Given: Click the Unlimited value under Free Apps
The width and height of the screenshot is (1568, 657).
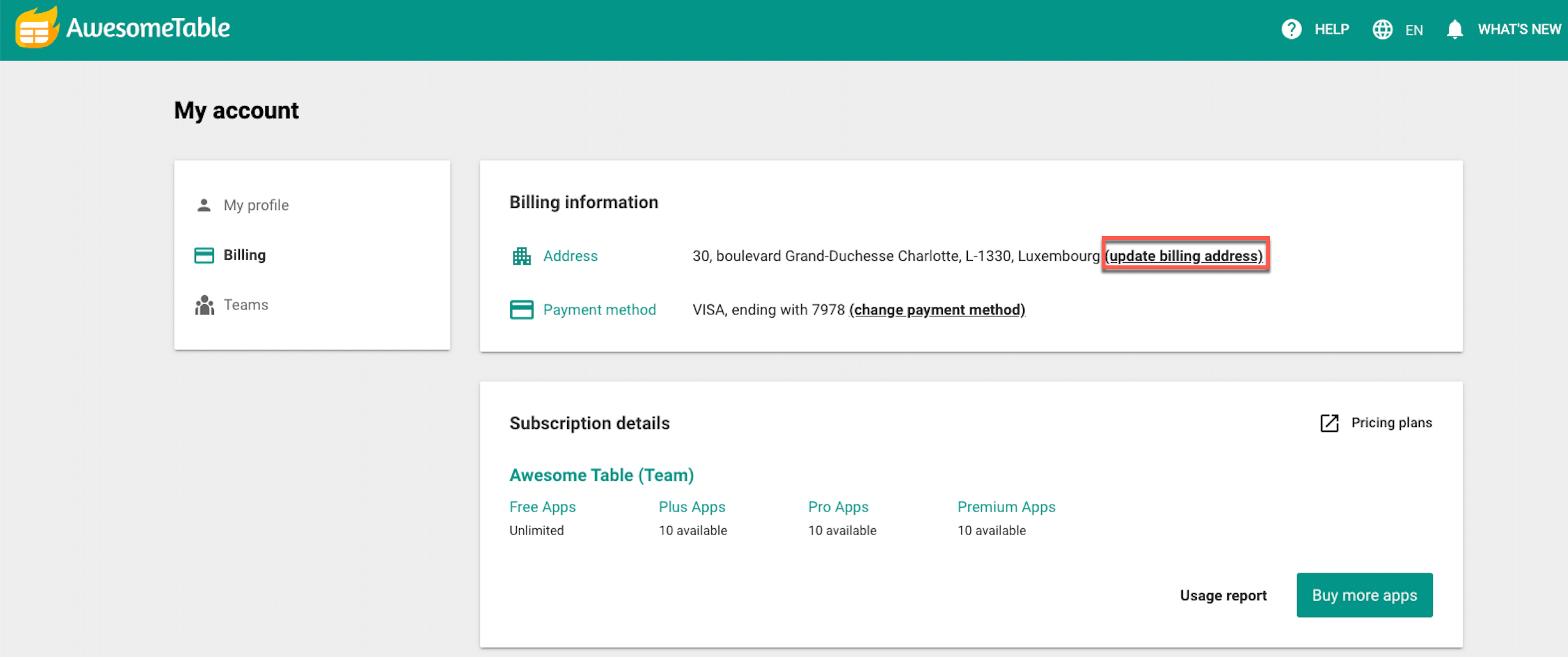Looking at the screenshot, I should (536, 531).
